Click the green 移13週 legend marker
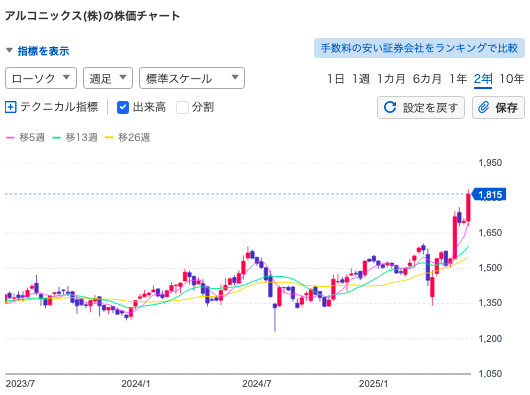 coord(56,138)
